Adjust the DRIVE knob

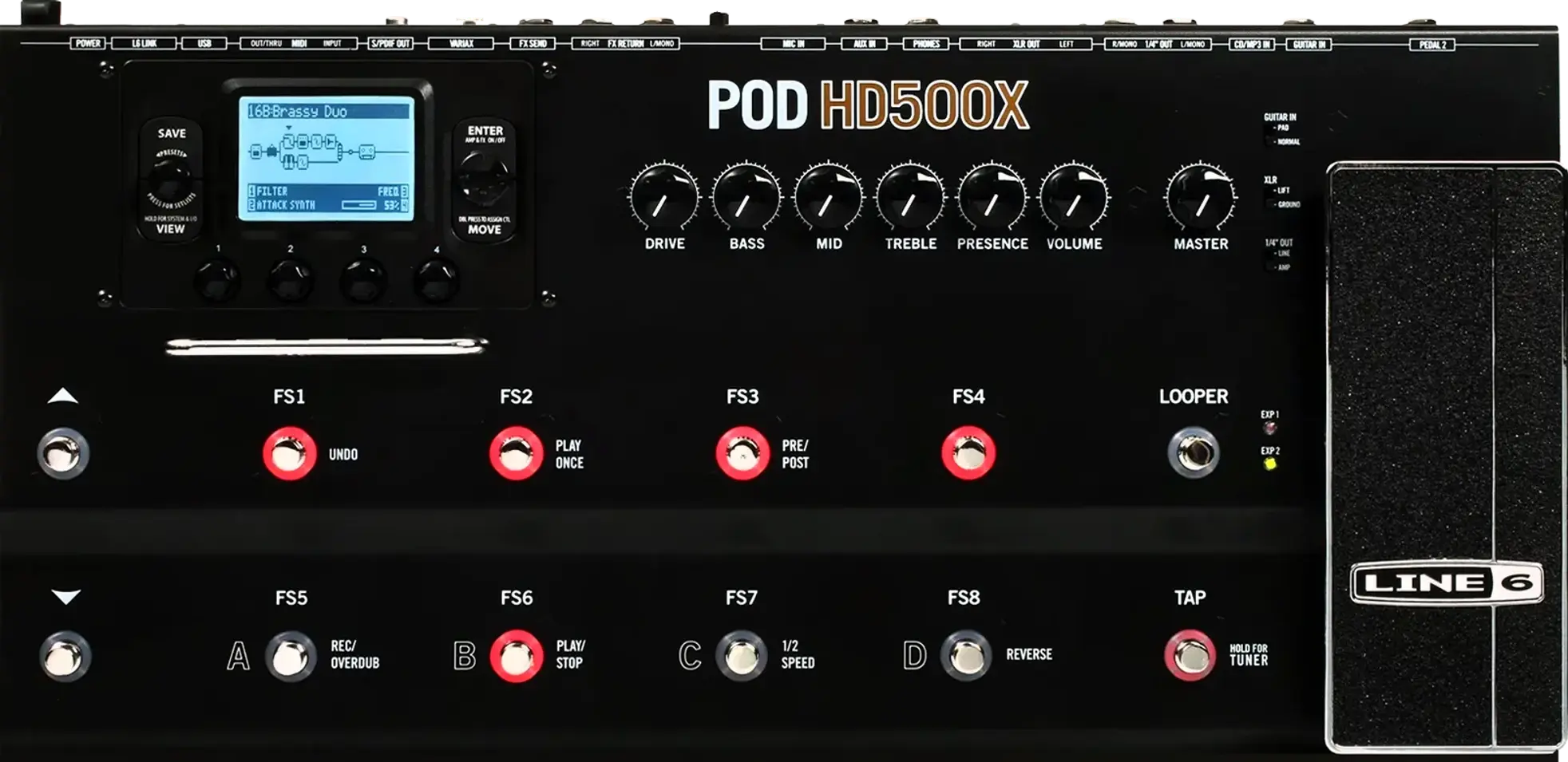point(664,196)
